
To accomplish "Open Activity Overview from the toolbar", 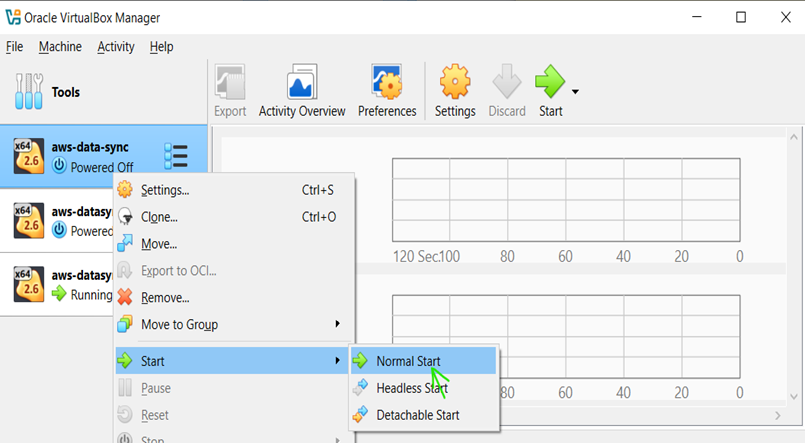I will tap(302, 91).
